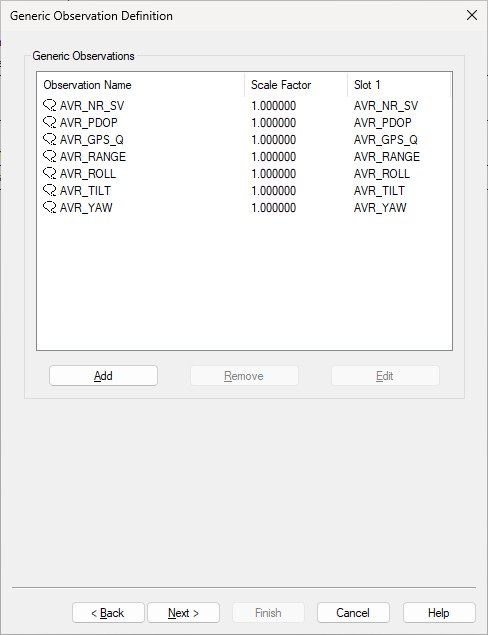Click AVR_RANGE in the Slot 1 column
Screen dimensions: 488x635
387,157
